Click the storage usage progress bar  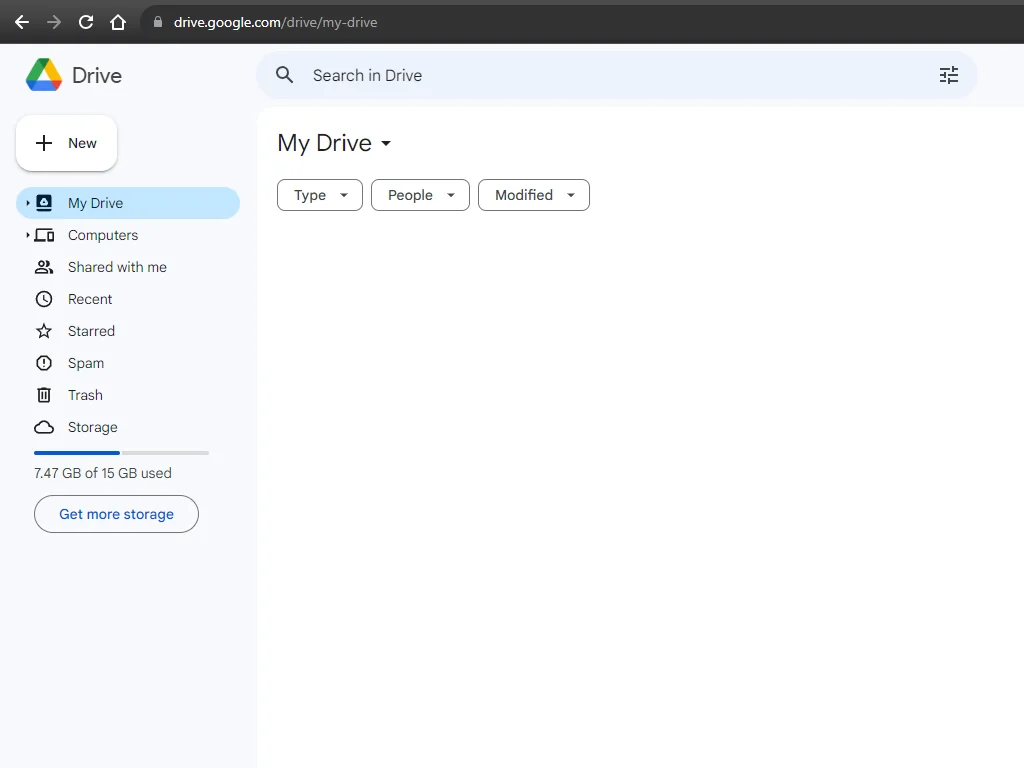121,453
